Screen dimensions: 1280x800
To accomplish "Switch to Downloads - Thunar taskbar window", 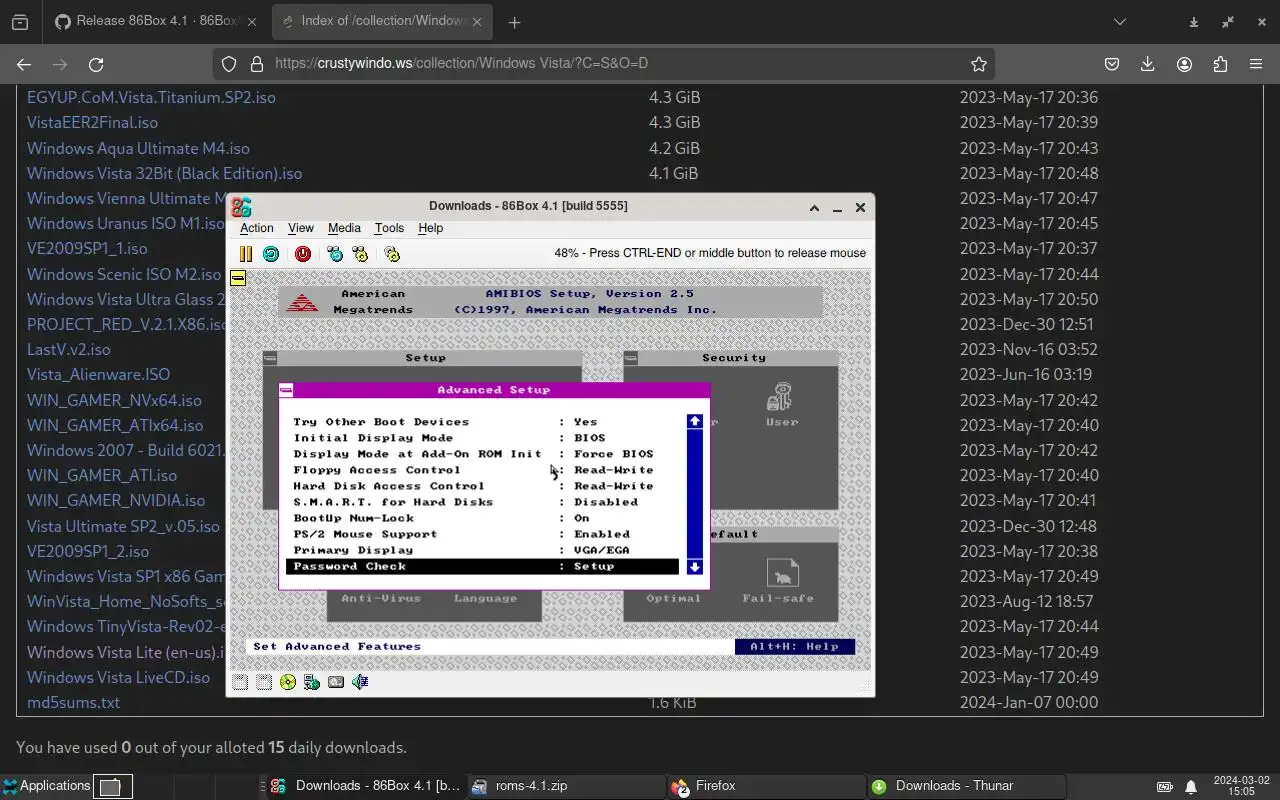I will [x=965, y=786].
